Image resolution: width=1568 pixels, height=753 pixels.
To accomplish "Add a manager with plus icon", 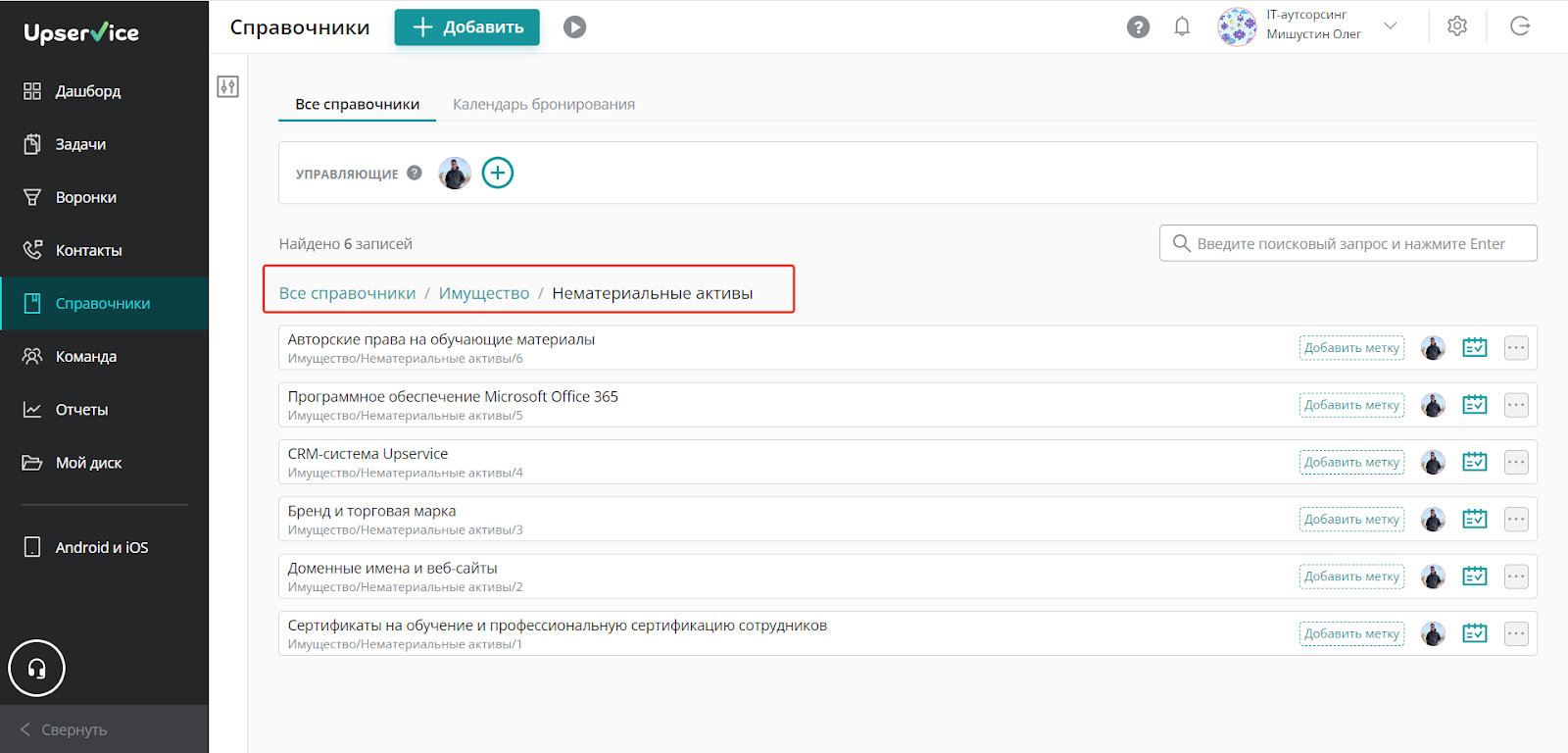I will [498, 173].
